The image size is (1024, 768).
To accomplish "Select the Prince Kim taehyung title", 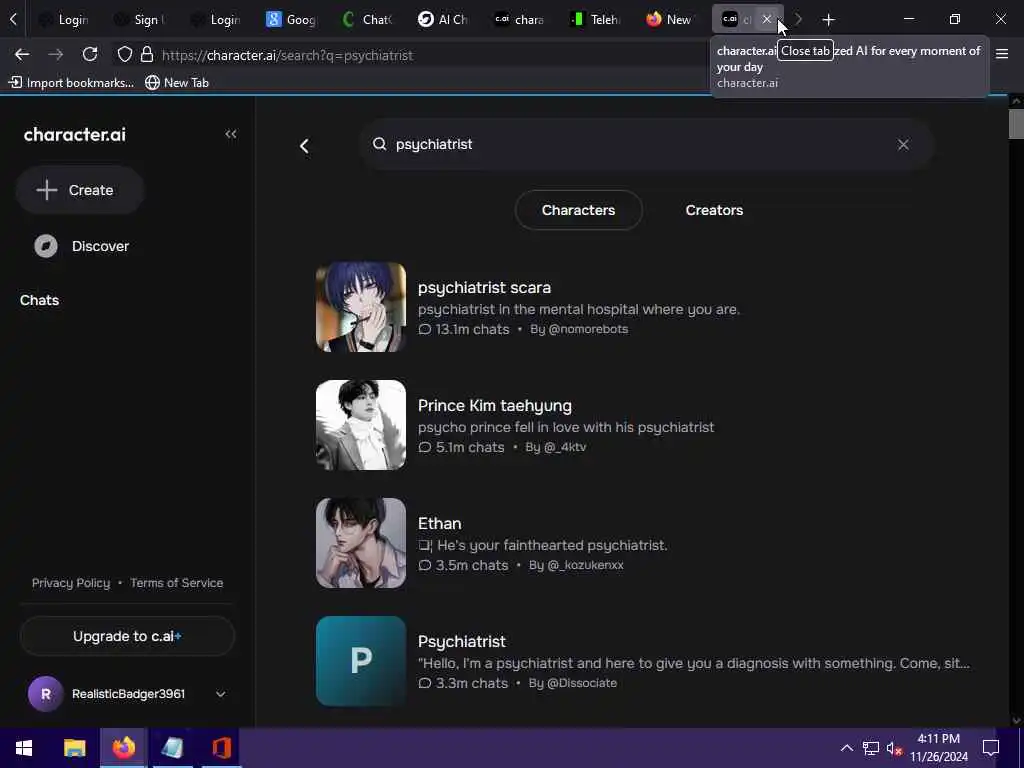I will [x=494, y=406].
